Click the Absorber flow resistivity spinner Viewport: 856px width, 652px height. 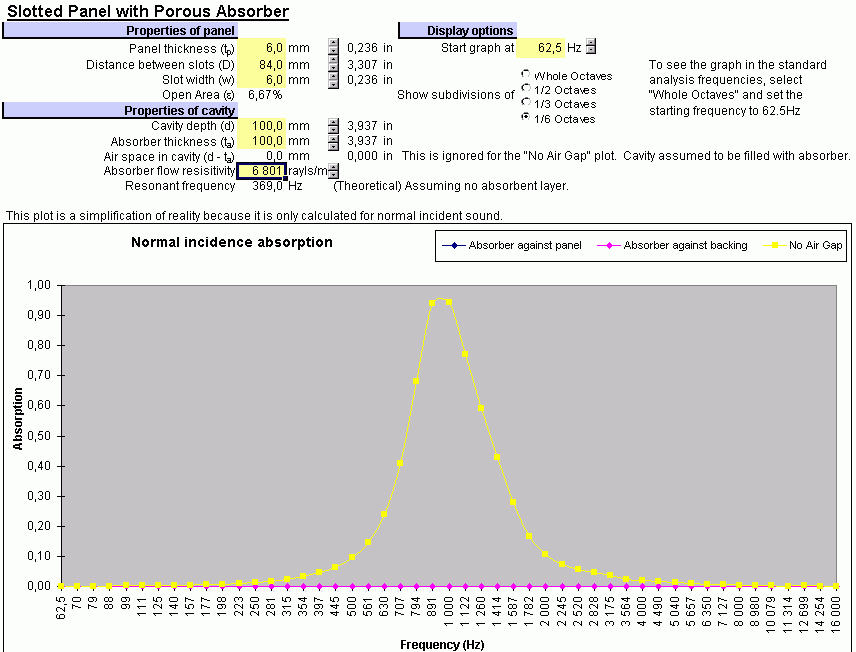[333, 171]
